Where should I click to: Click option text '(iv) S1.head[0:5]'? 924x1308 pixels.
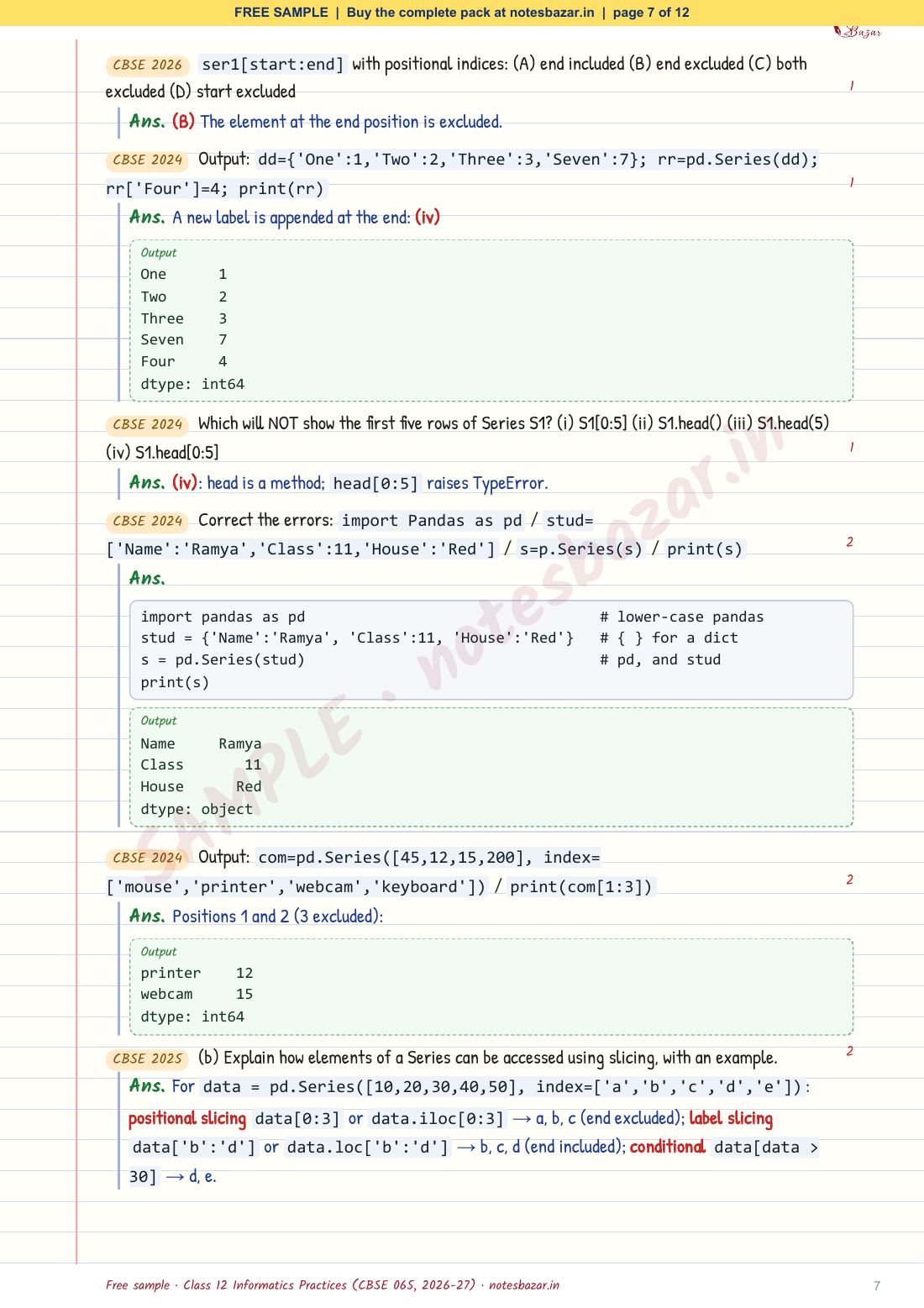coord(162,453)
